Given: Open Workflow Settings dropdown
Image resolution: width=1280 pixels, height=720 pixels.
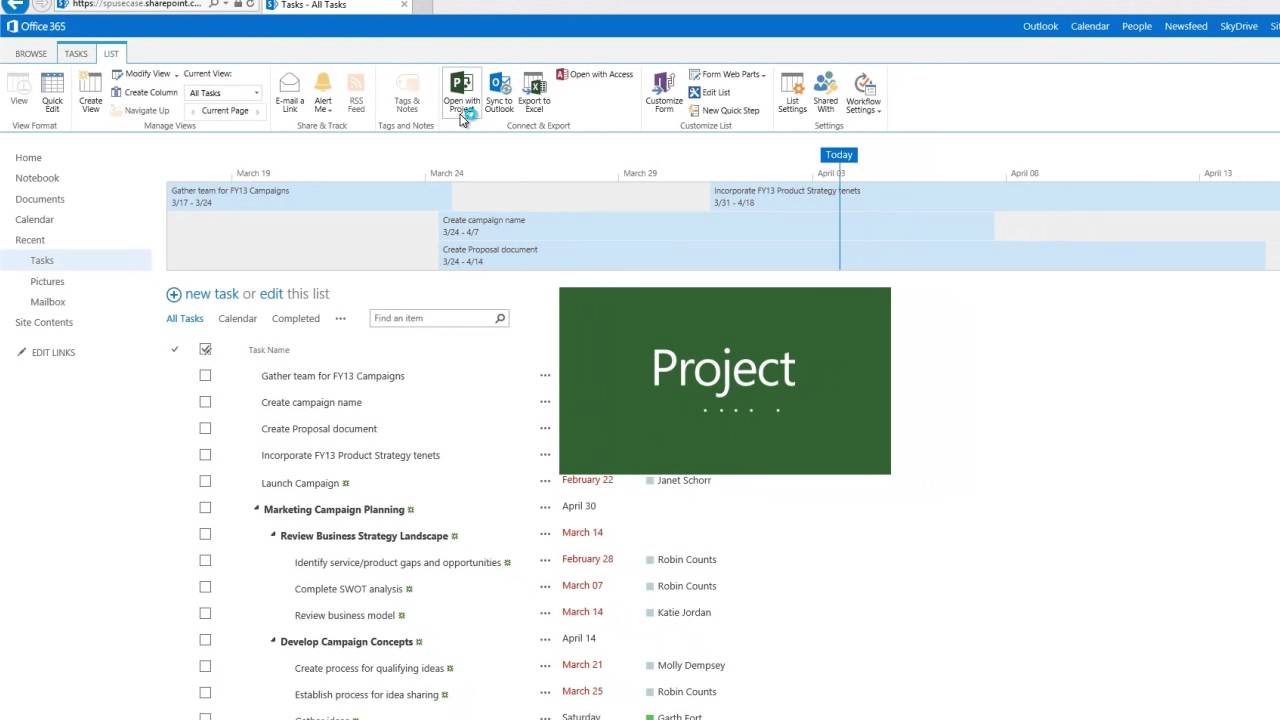Looking at the screenshot, I should point(863,93).
